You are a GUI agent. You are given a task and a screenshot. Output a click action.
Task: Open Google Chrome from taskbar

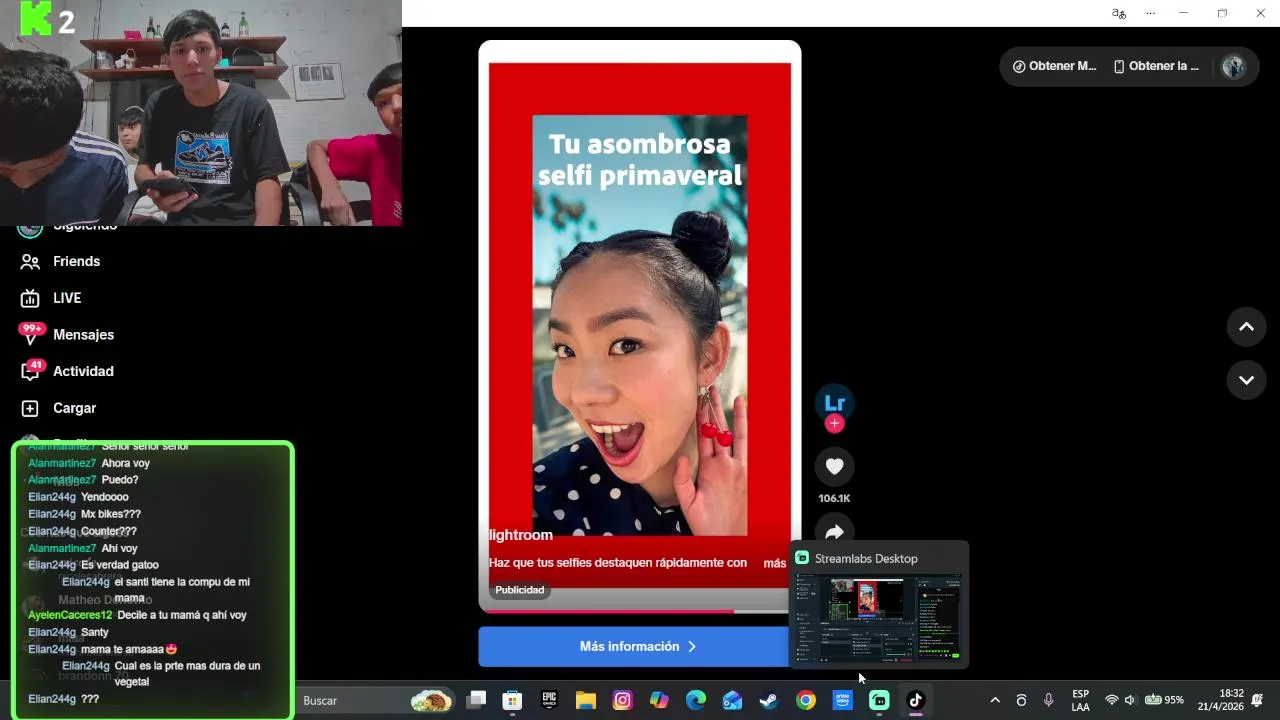click(806, 700)
